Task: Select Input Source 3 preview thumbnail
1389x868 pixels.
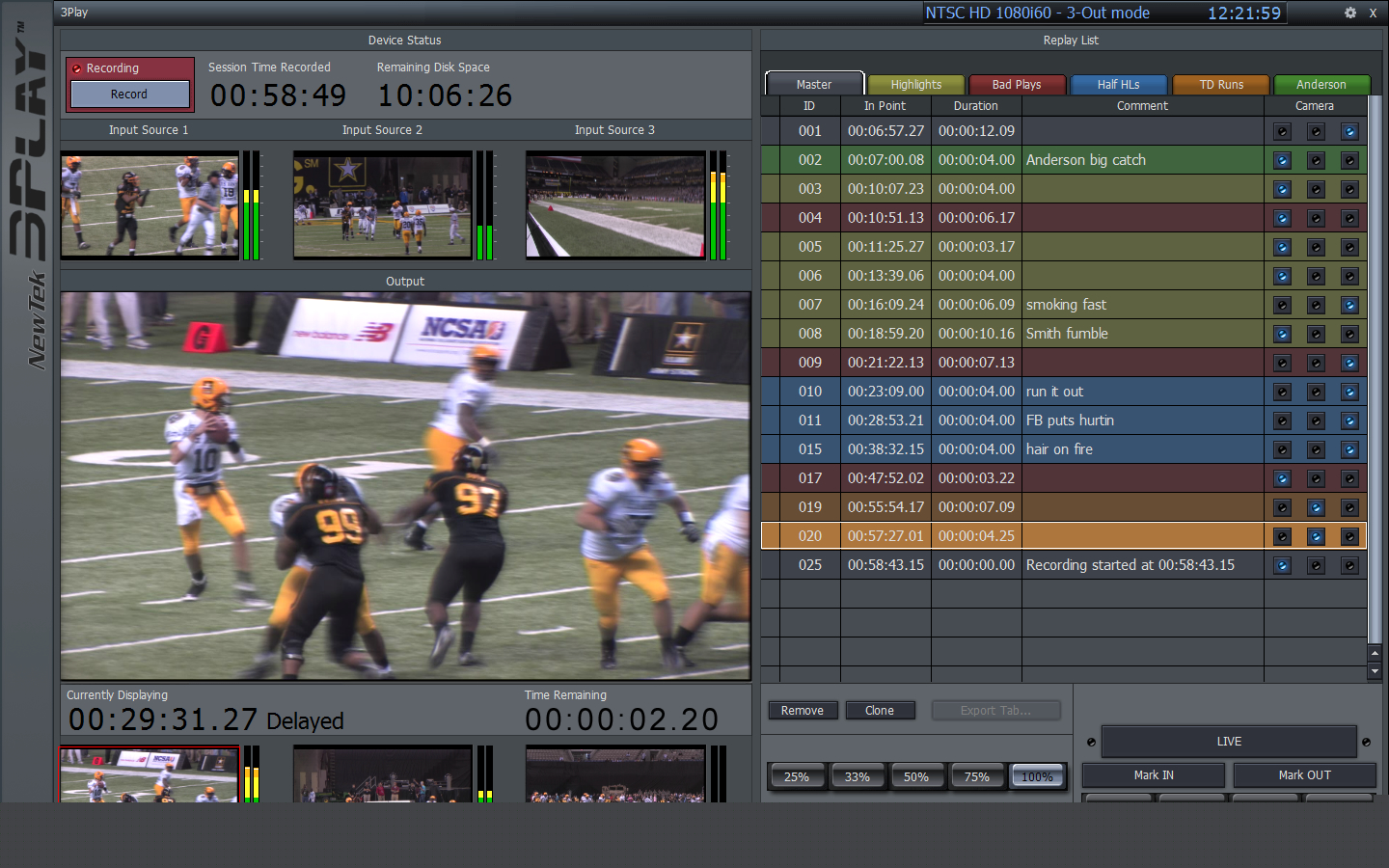Action: (615, 204)
